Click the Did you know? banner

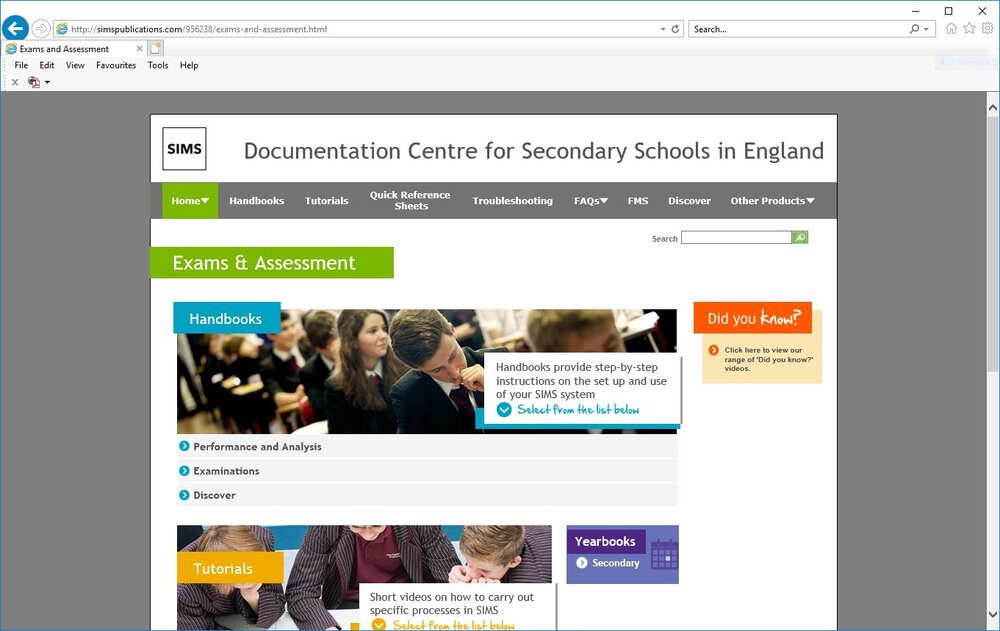click(753, 318)
